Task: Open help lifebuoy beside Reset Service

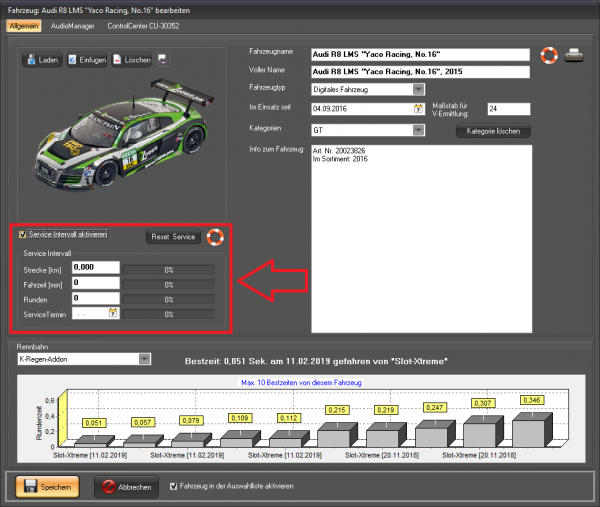Action: [x=215, y=237]
